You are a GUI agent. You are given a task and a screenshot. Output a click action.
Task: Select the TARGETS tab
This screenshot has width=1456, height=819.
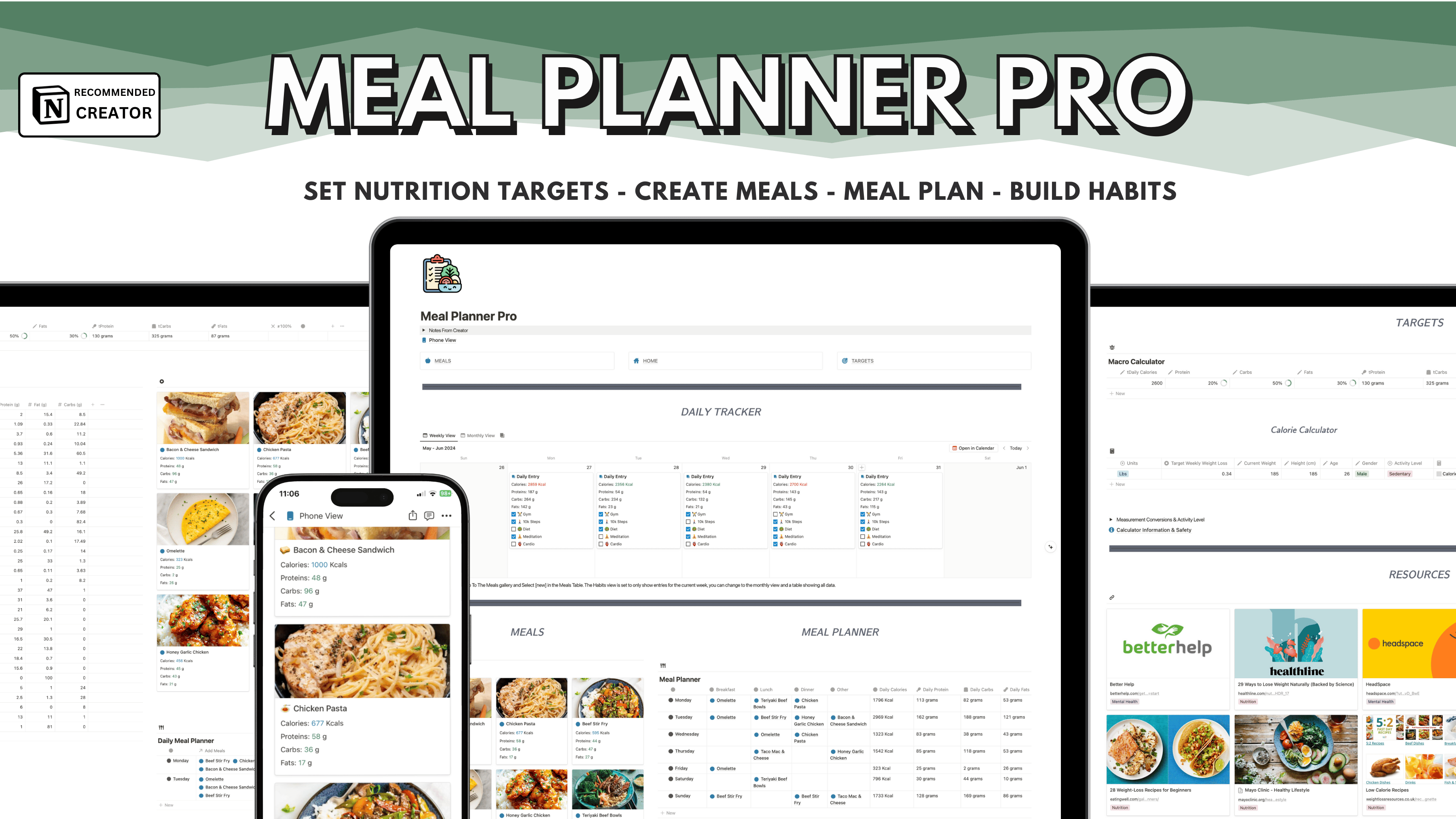861,361
